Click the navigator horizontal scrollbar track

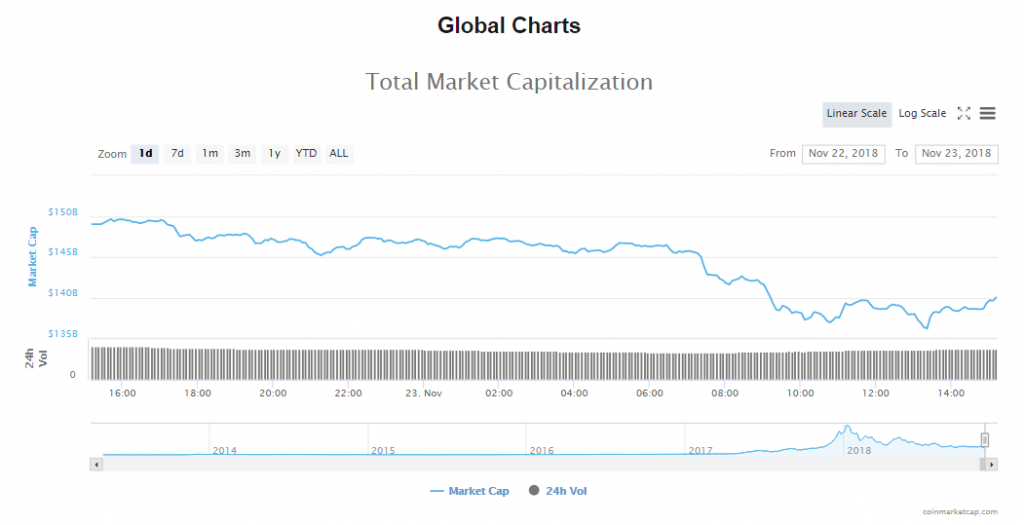pos(540,464)
